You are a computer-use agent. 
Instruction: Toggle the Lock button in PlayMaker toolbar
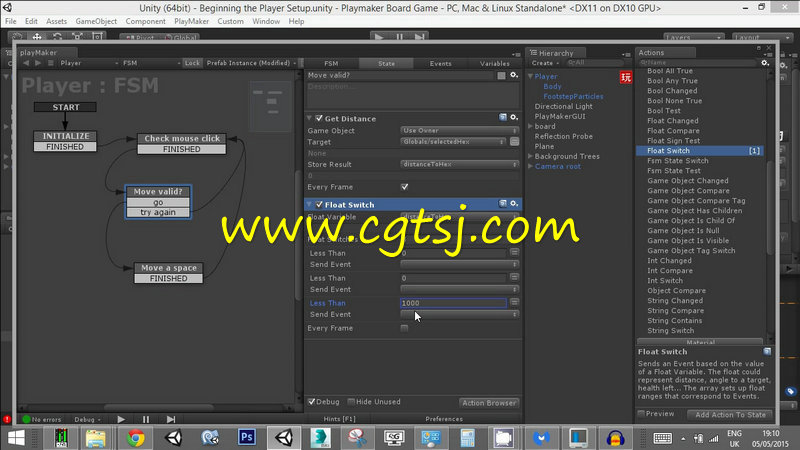coord(192,63)
